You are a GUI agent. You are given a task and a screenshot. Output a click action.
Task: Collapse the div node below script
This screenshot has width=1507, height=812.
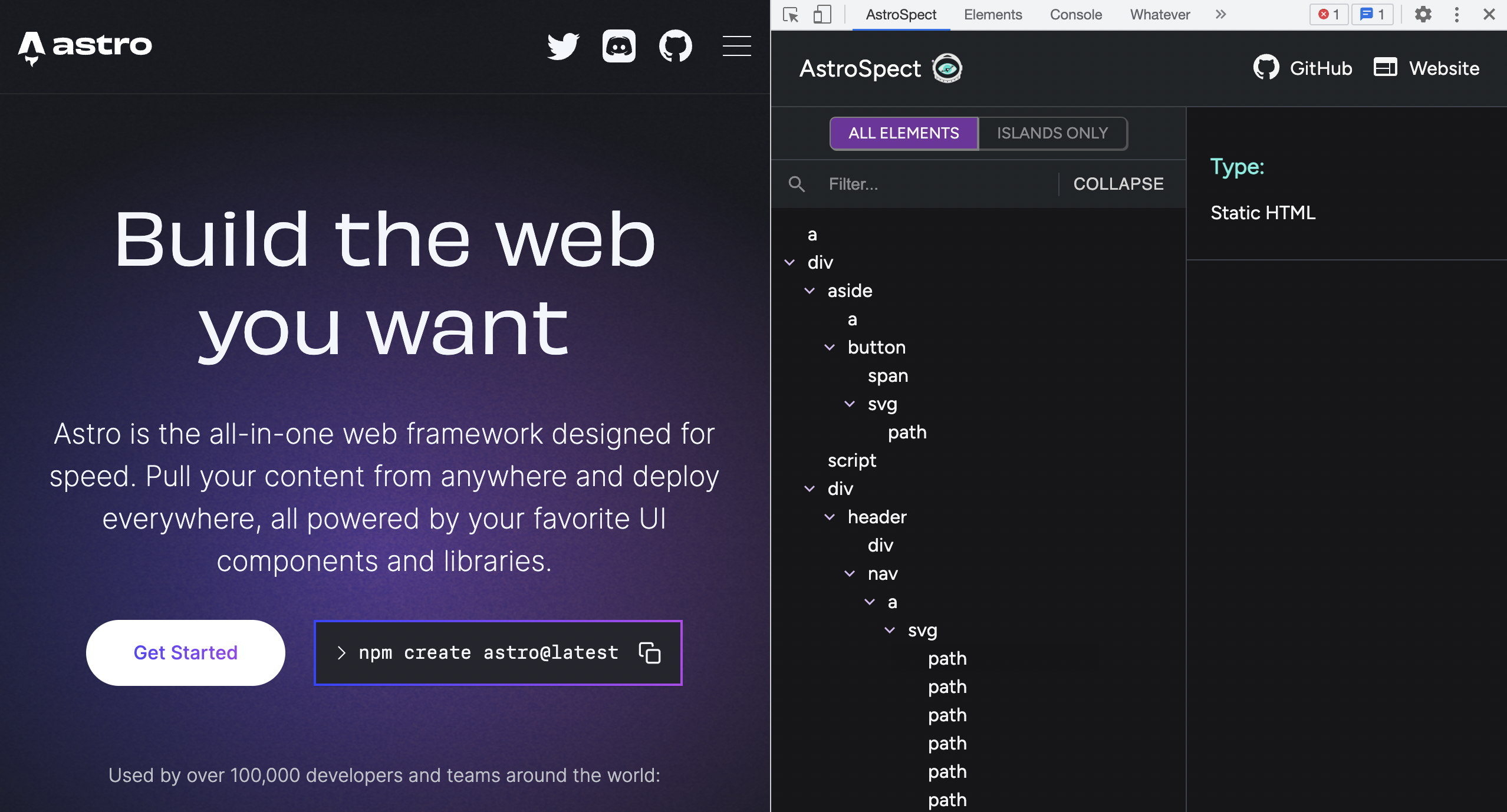[x=810, y=488]
